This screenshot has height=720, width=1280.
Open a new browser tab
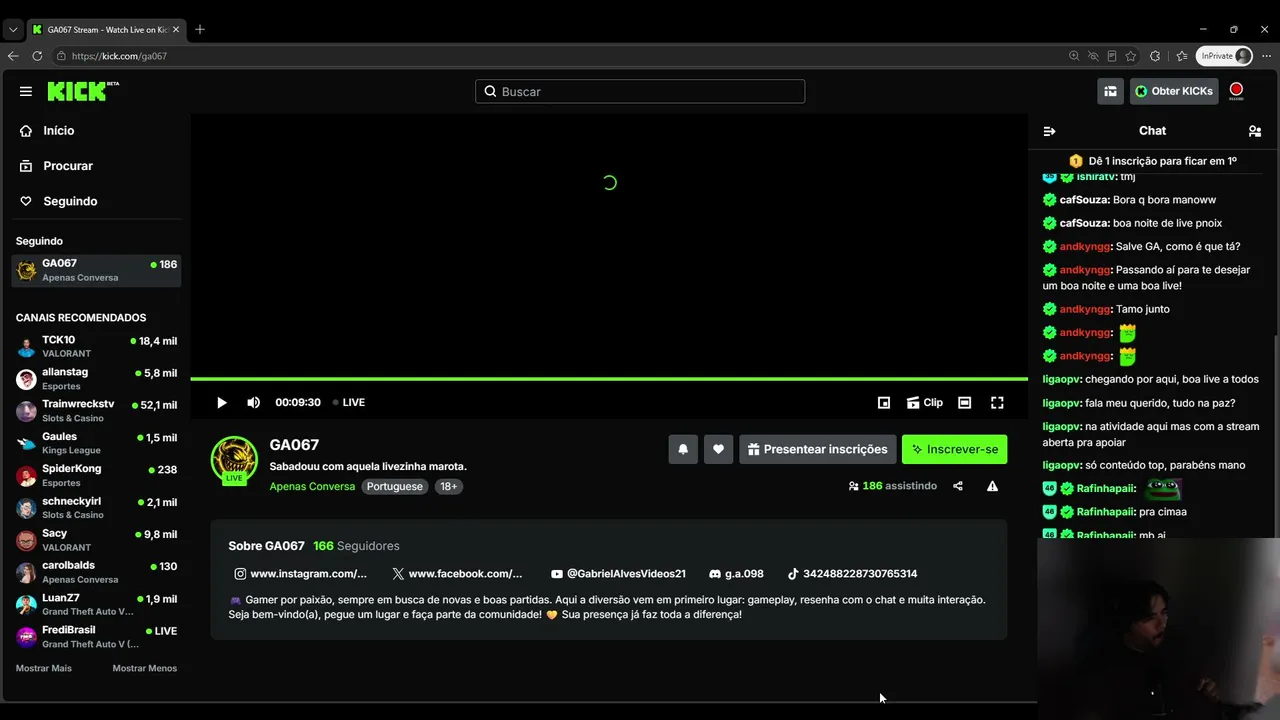200,29
